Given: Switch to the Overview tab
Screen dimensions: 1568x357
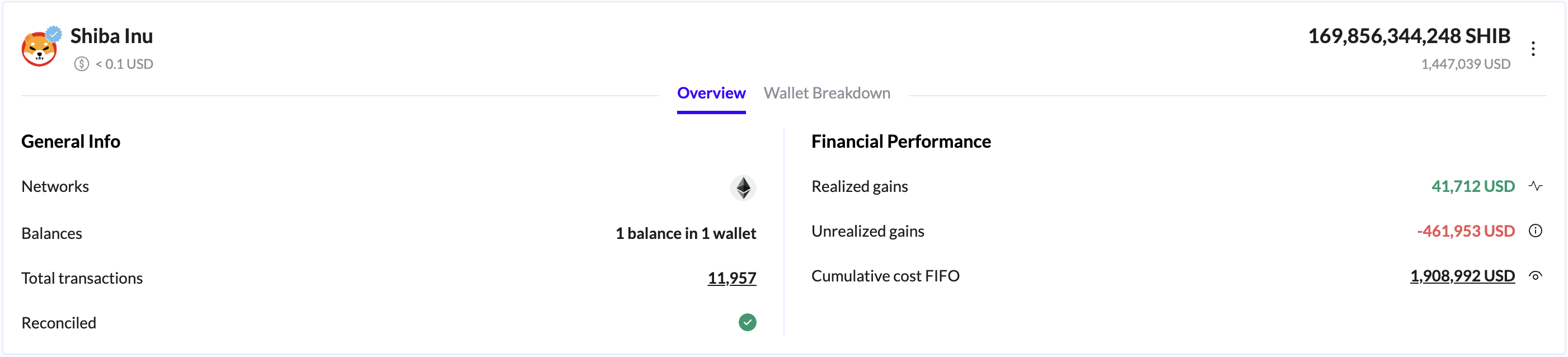Looking at the screenshot, I should point(711,93).
